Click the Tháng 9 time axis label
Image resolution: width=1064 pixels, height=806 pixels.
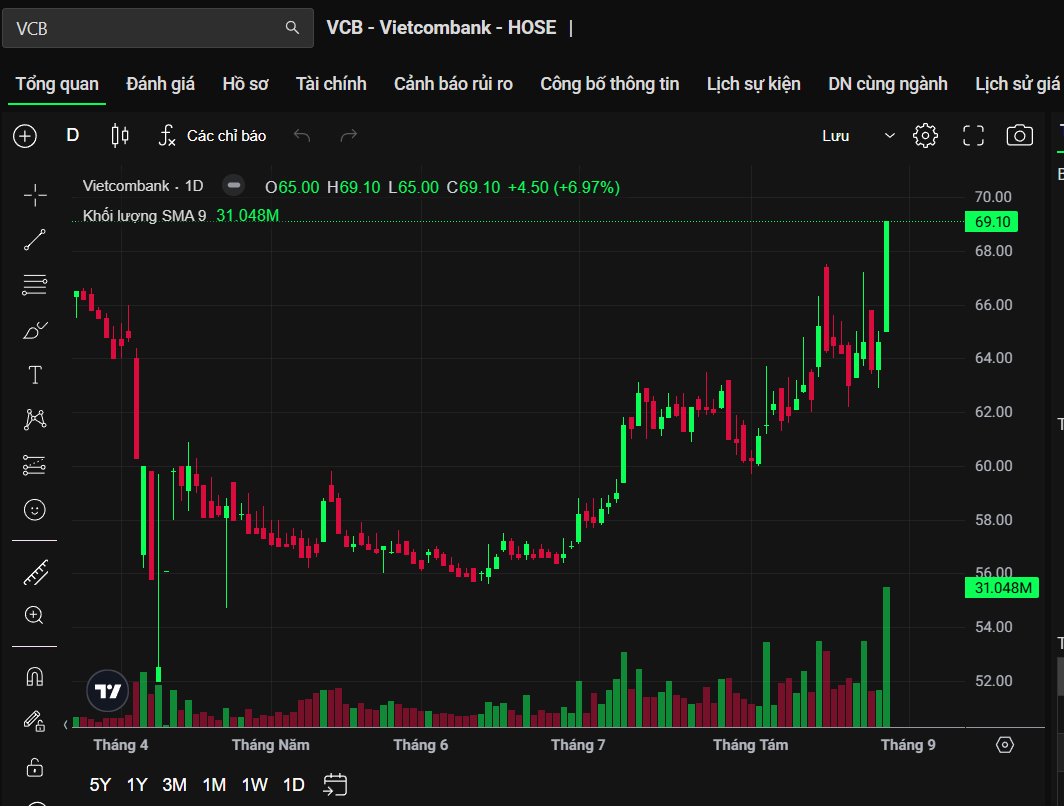tap(908, 745)
